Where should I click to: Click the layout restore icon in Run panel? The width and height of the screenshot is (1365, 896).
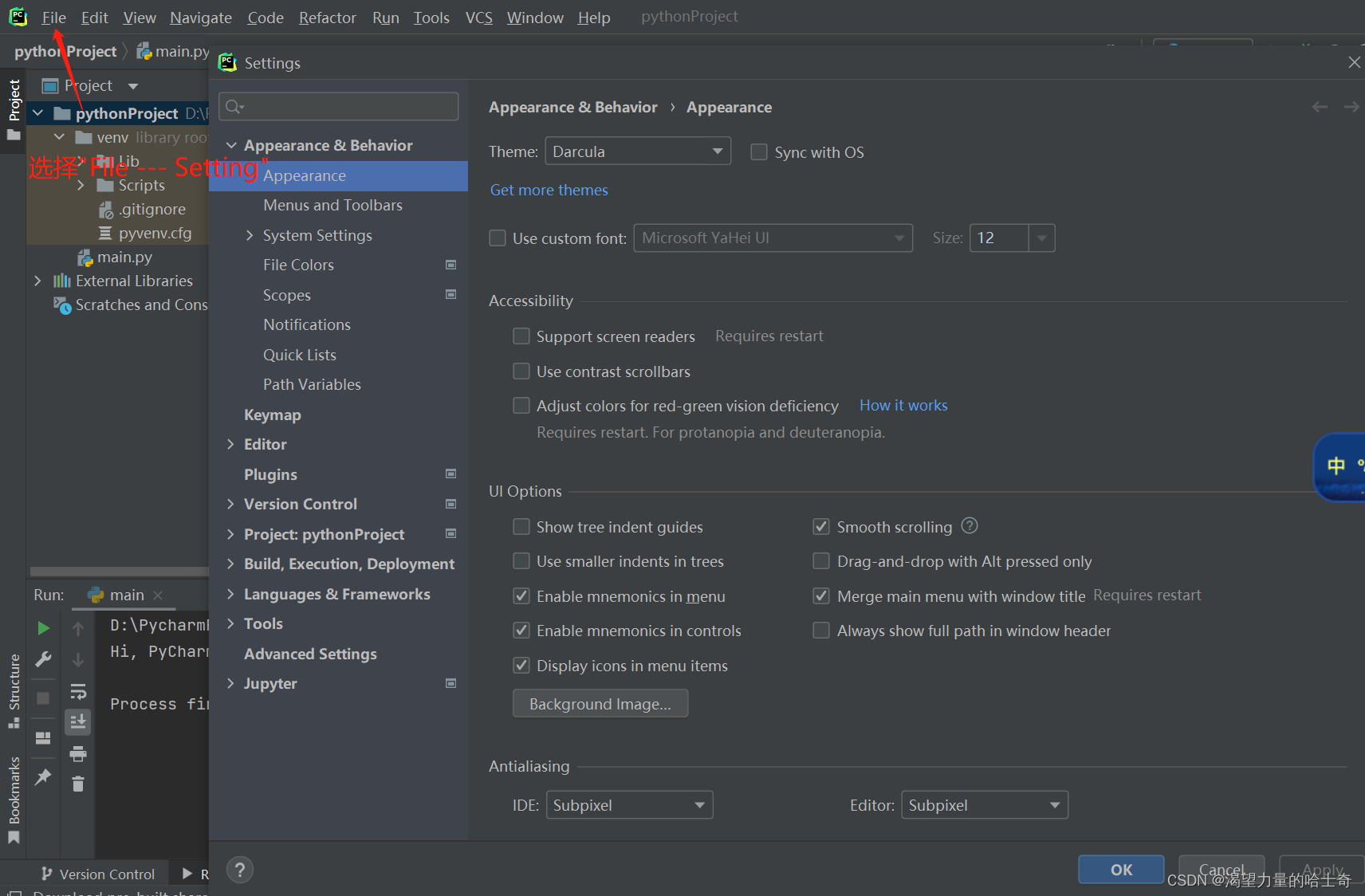coord(43,737)
